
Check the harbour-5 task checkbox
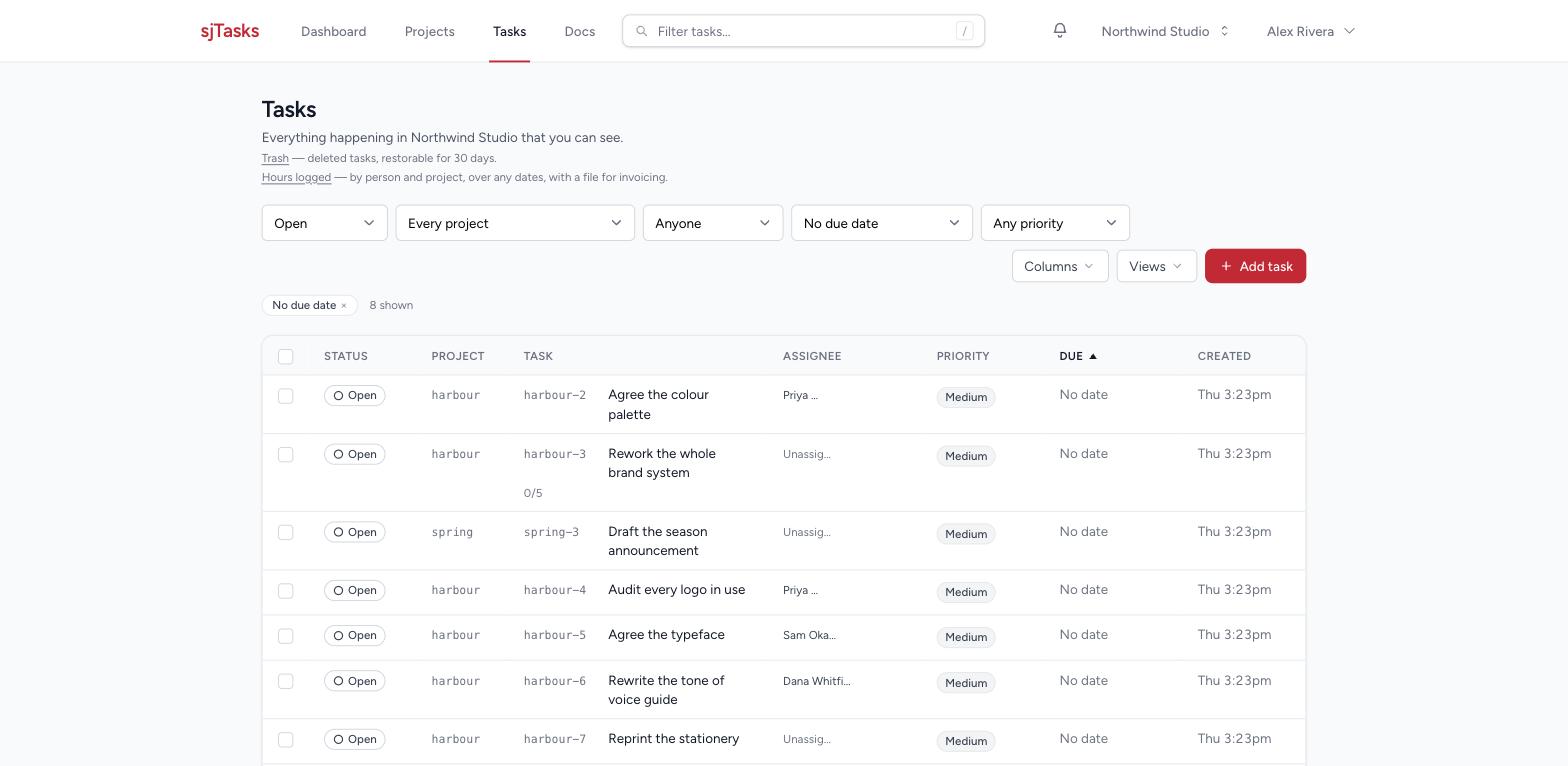pos(286,636)
